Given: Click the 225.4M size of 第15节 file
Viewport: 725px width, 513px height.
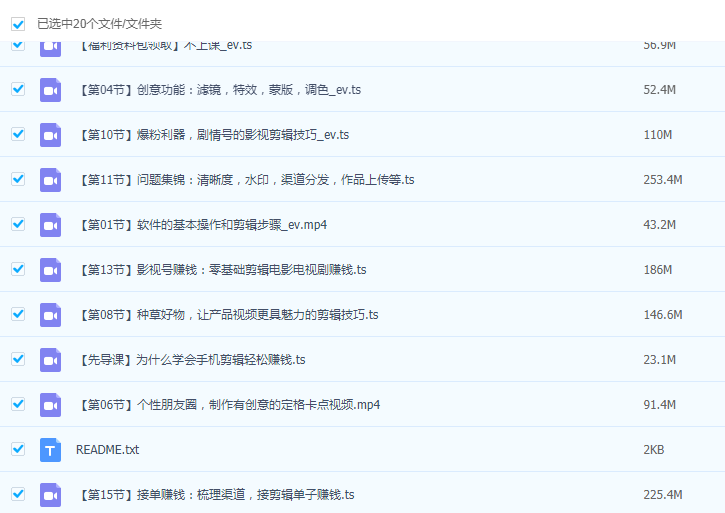Looking at the screenshot, I should [x=663, y=494].
